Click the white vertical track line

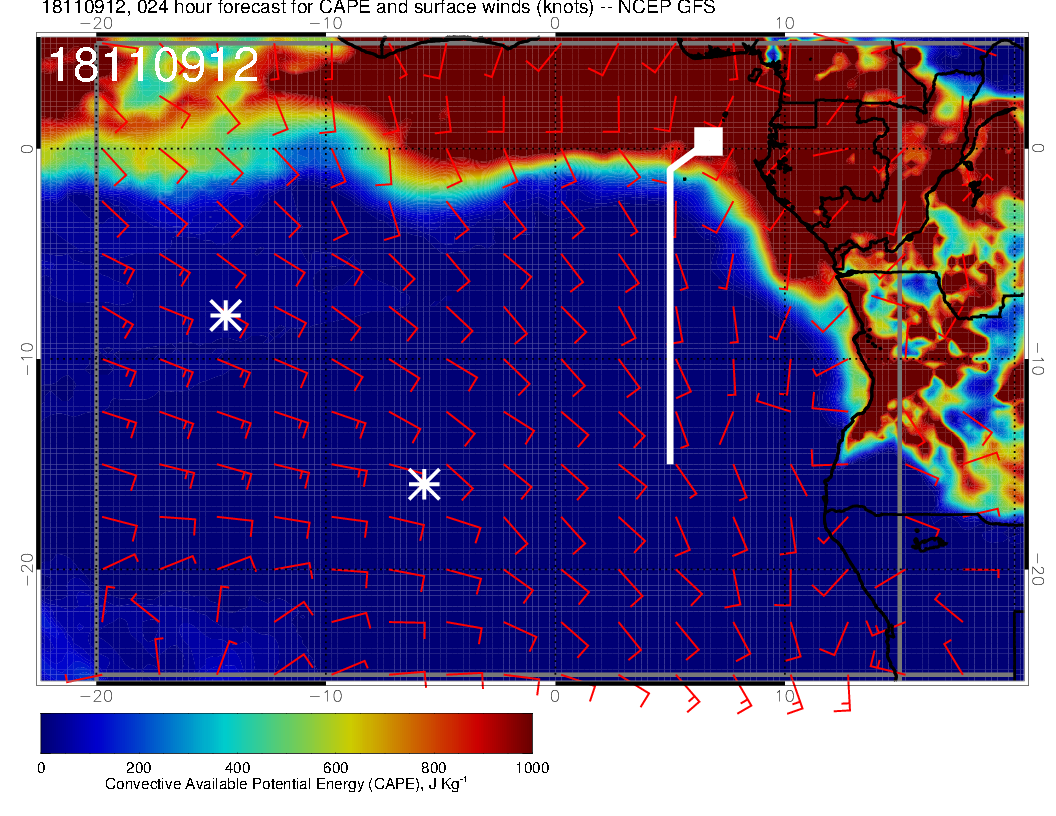pos(670,320)
